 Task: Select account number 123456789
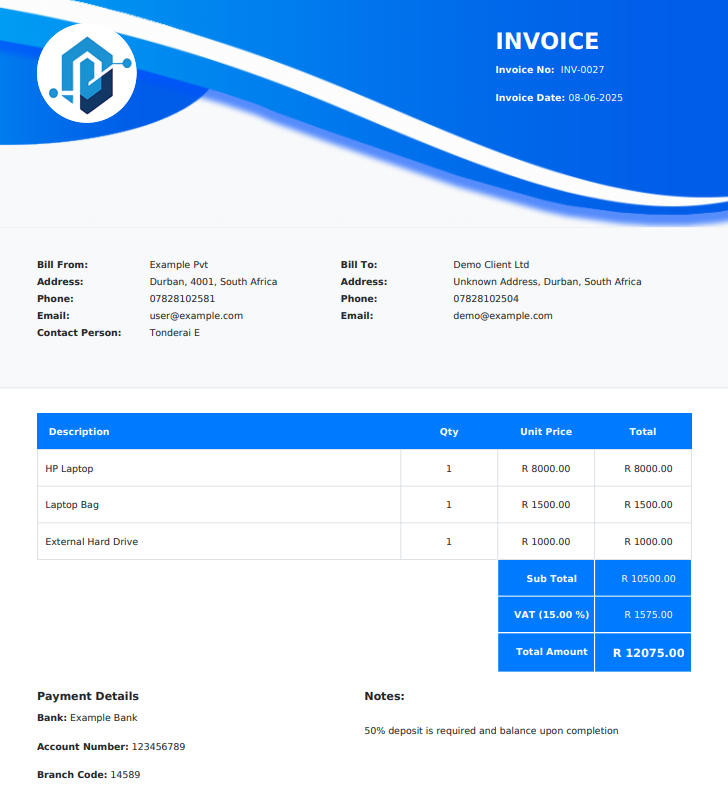(158, 747)
